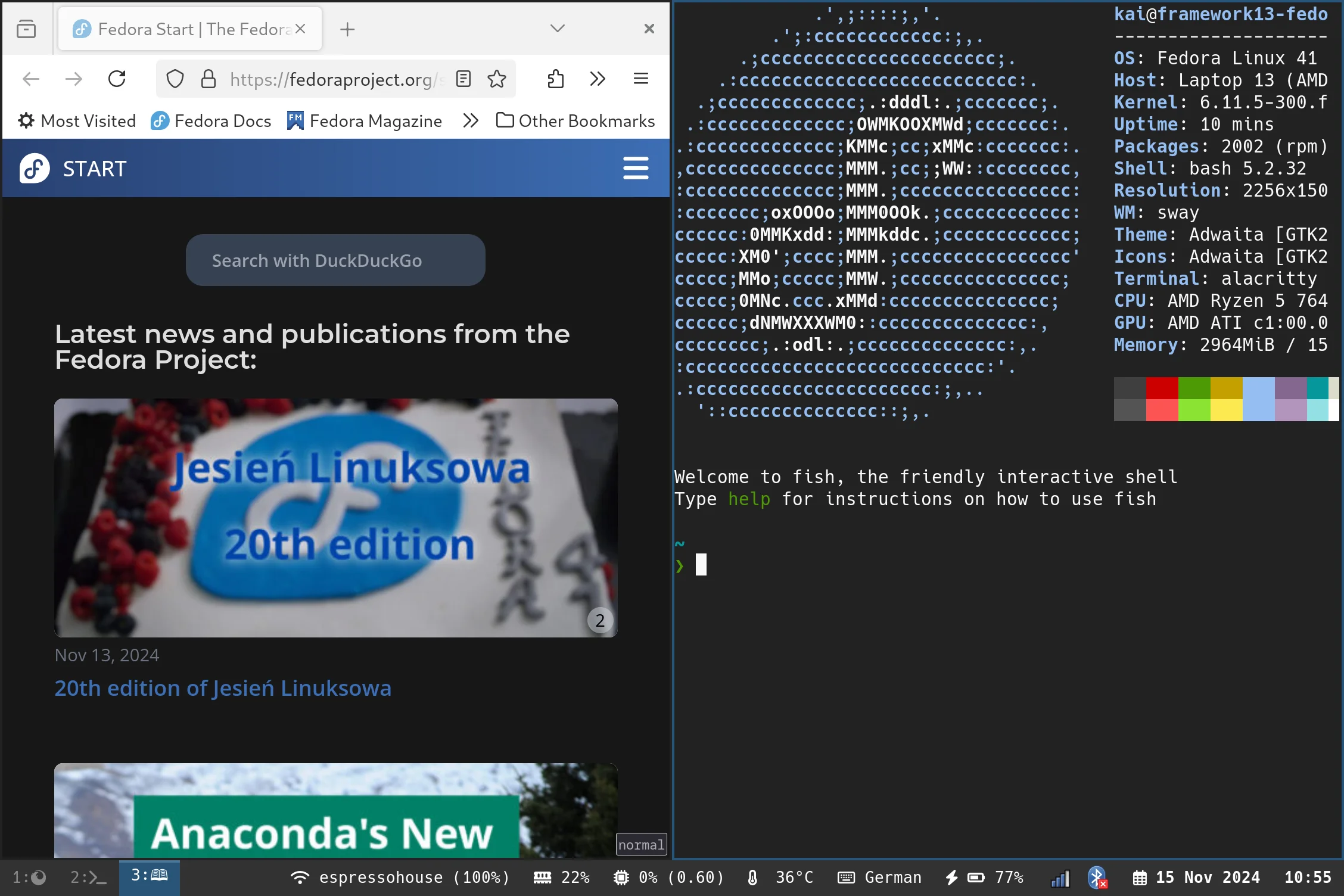Close the Fedora Start tab
The height and width of the screenshot is (896, 1344).
pyautogui.click(x=300, y=29)
